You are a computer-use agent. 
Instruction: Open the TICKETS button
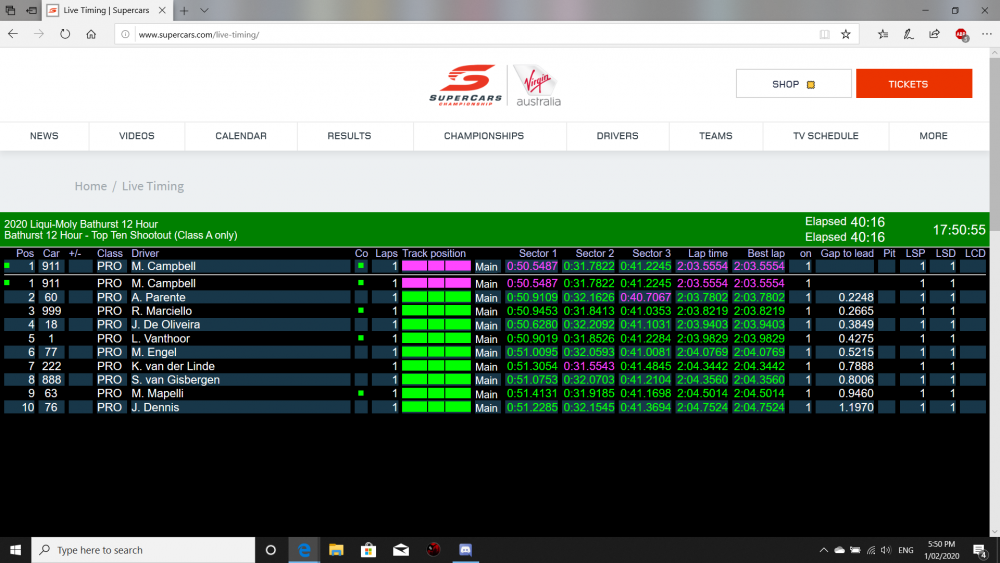(x=914, y=84)
